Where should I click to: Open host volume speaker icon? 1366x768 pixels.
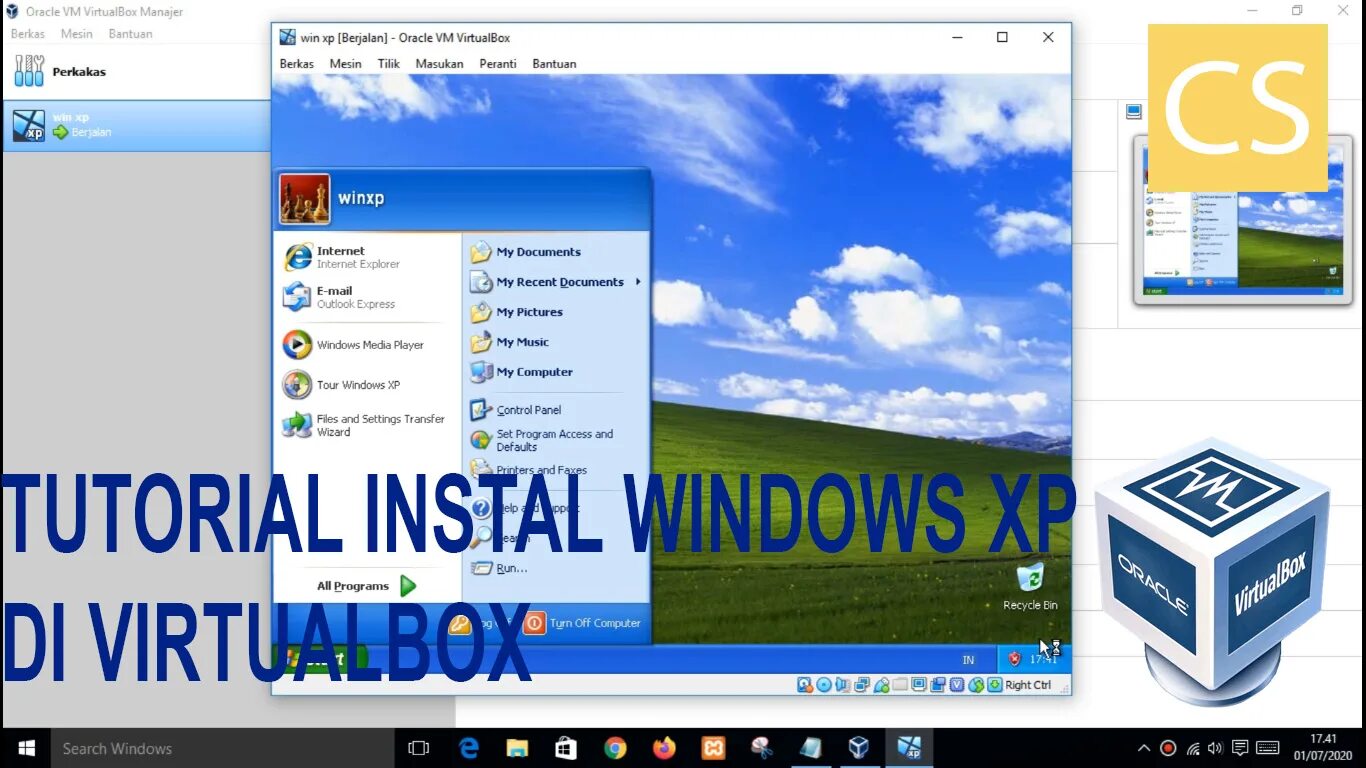(x=1215, y=748)
